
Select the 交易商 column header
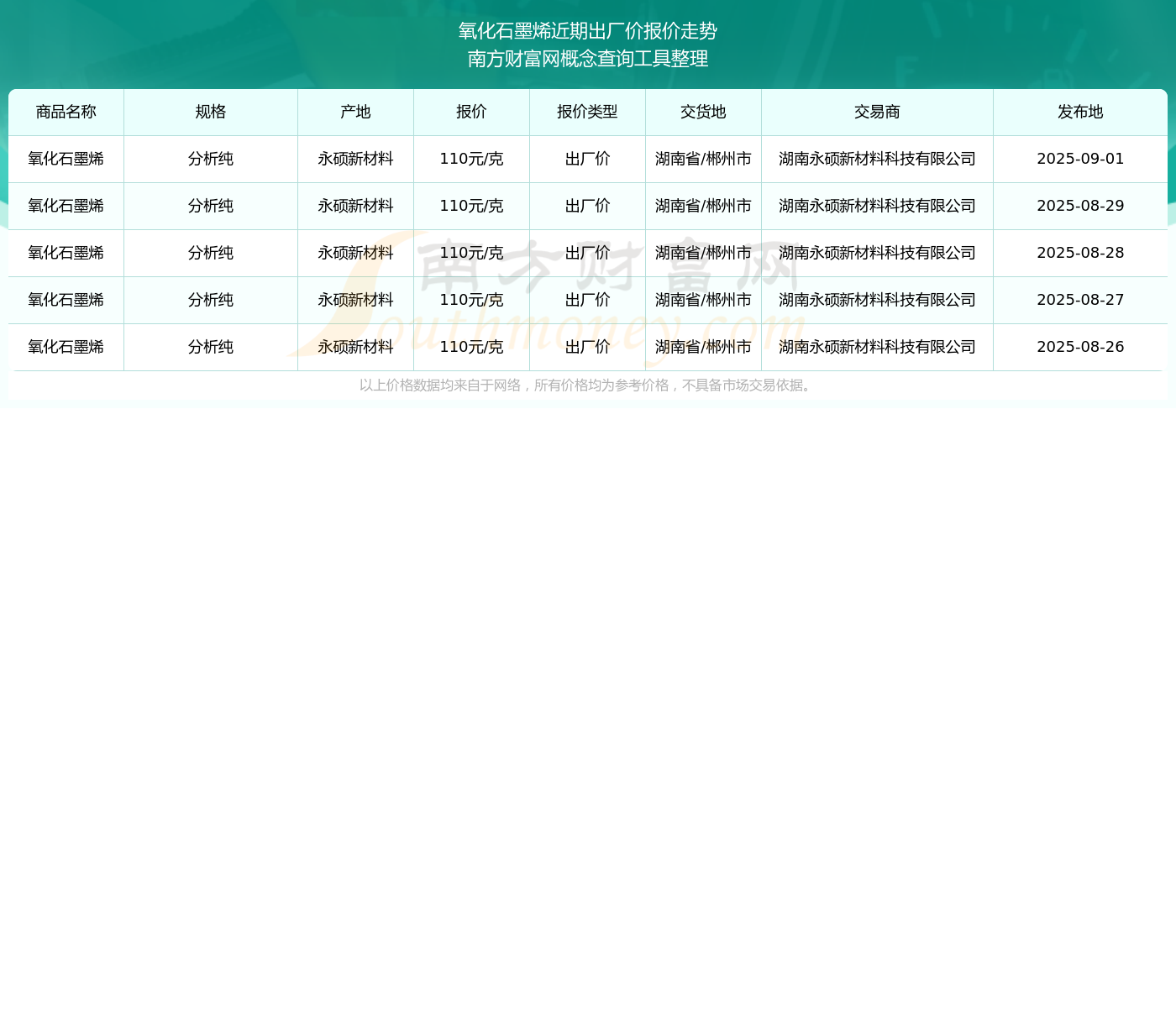(877, 112)
